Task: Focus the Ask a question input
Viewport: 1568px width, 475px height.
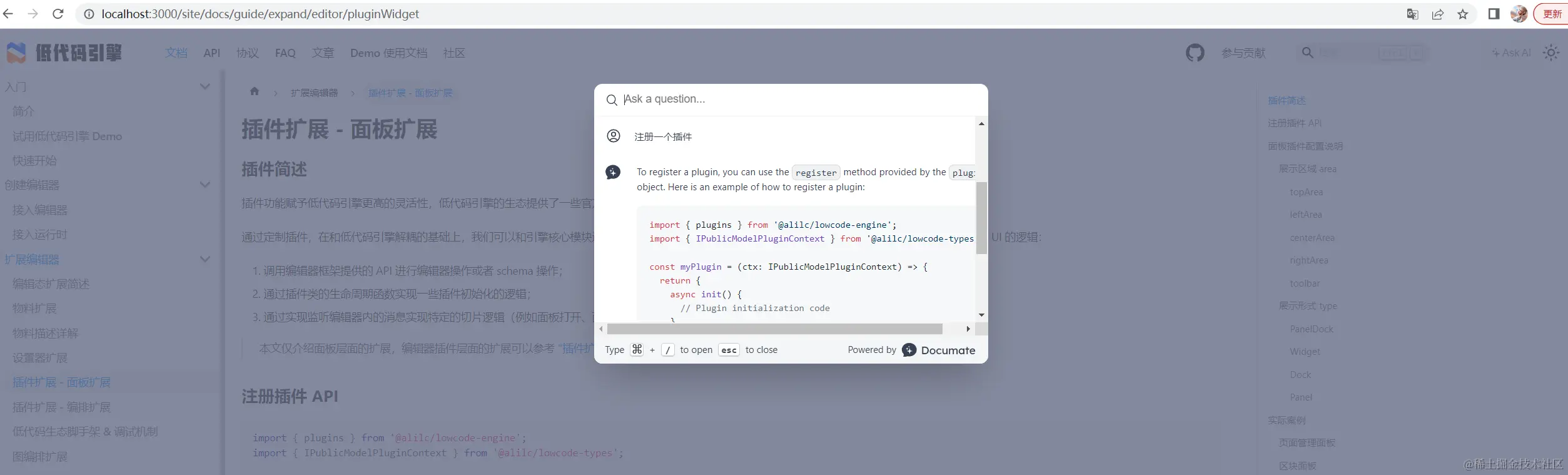Action: tap(801, 99)
